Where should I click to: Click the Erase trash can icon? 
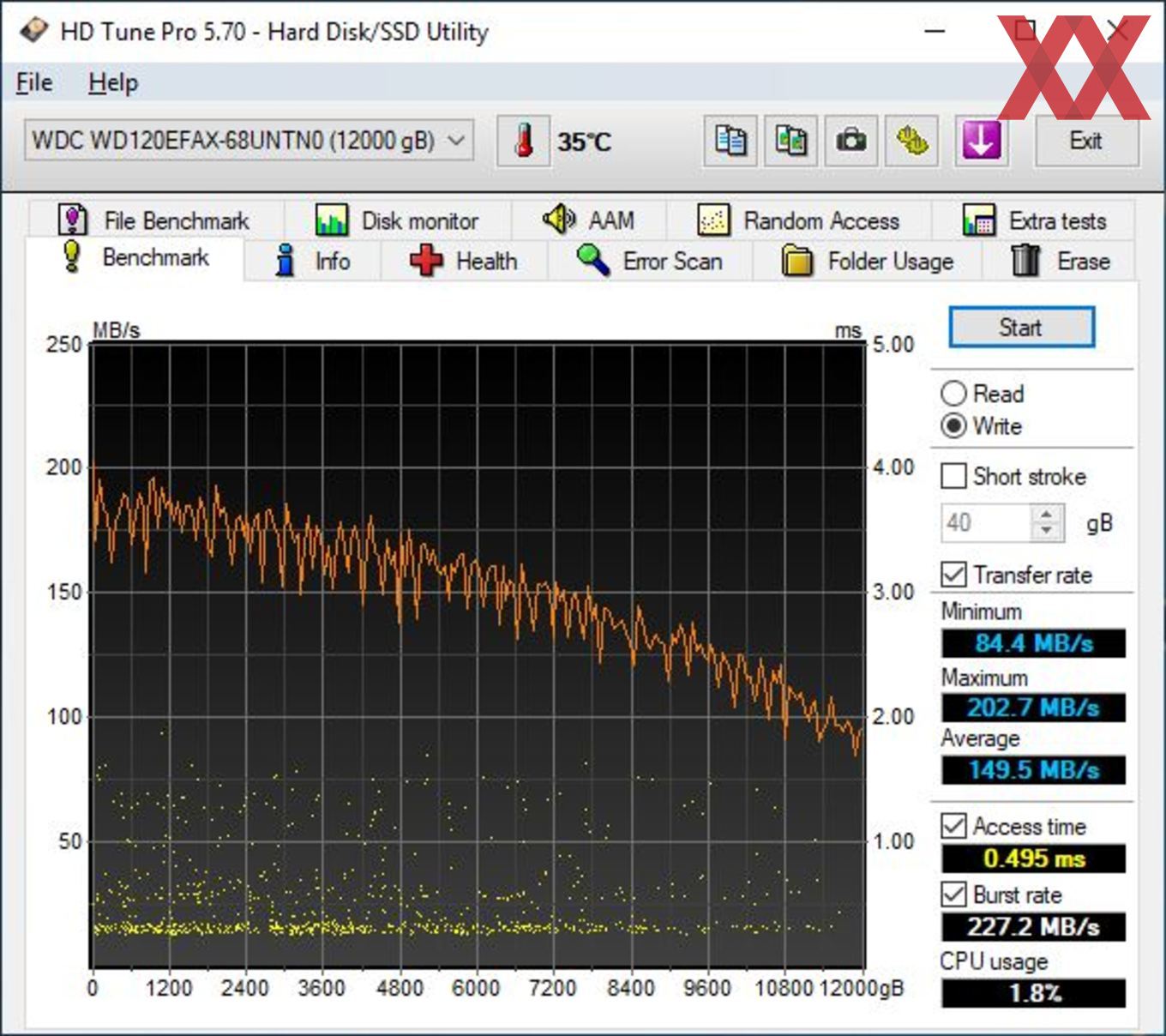click(x=1025, y=260)
